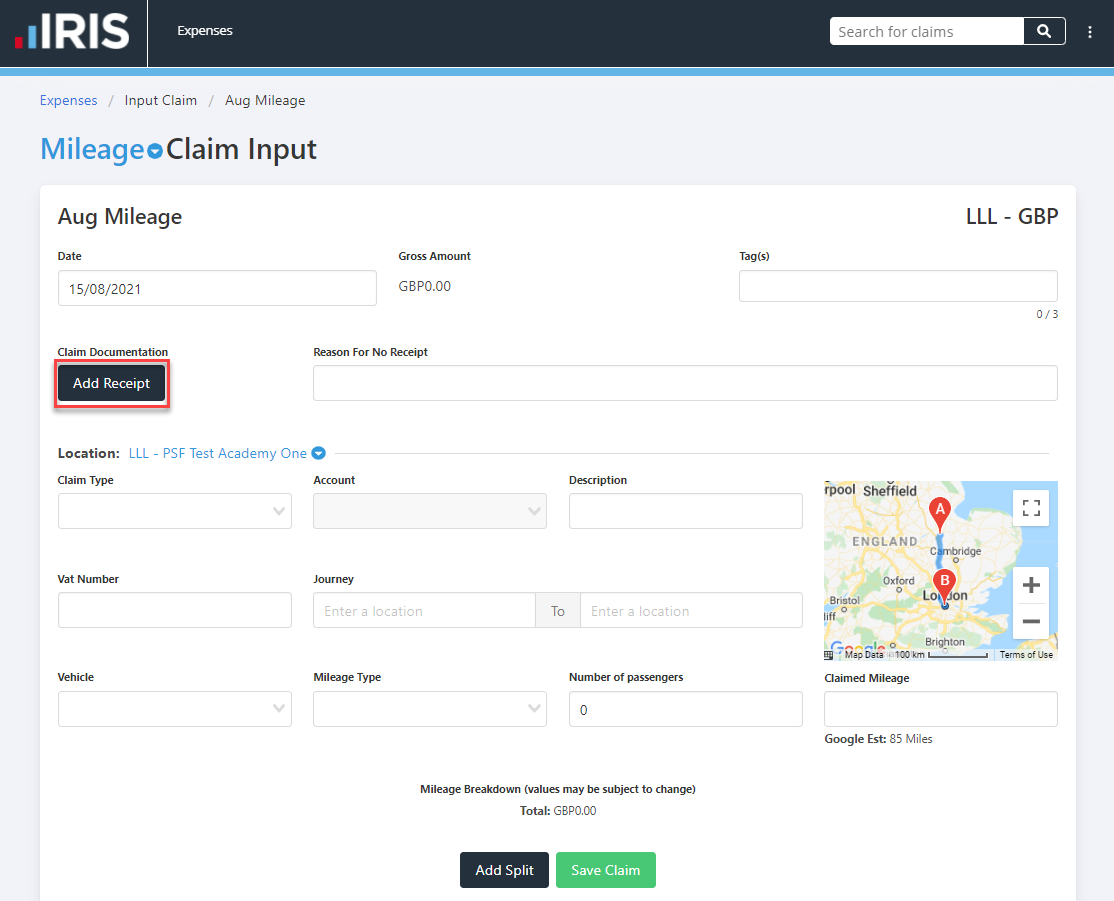1114x901 pixels.
Task: Click the Add Split button
Action: (x=504, y=870)
